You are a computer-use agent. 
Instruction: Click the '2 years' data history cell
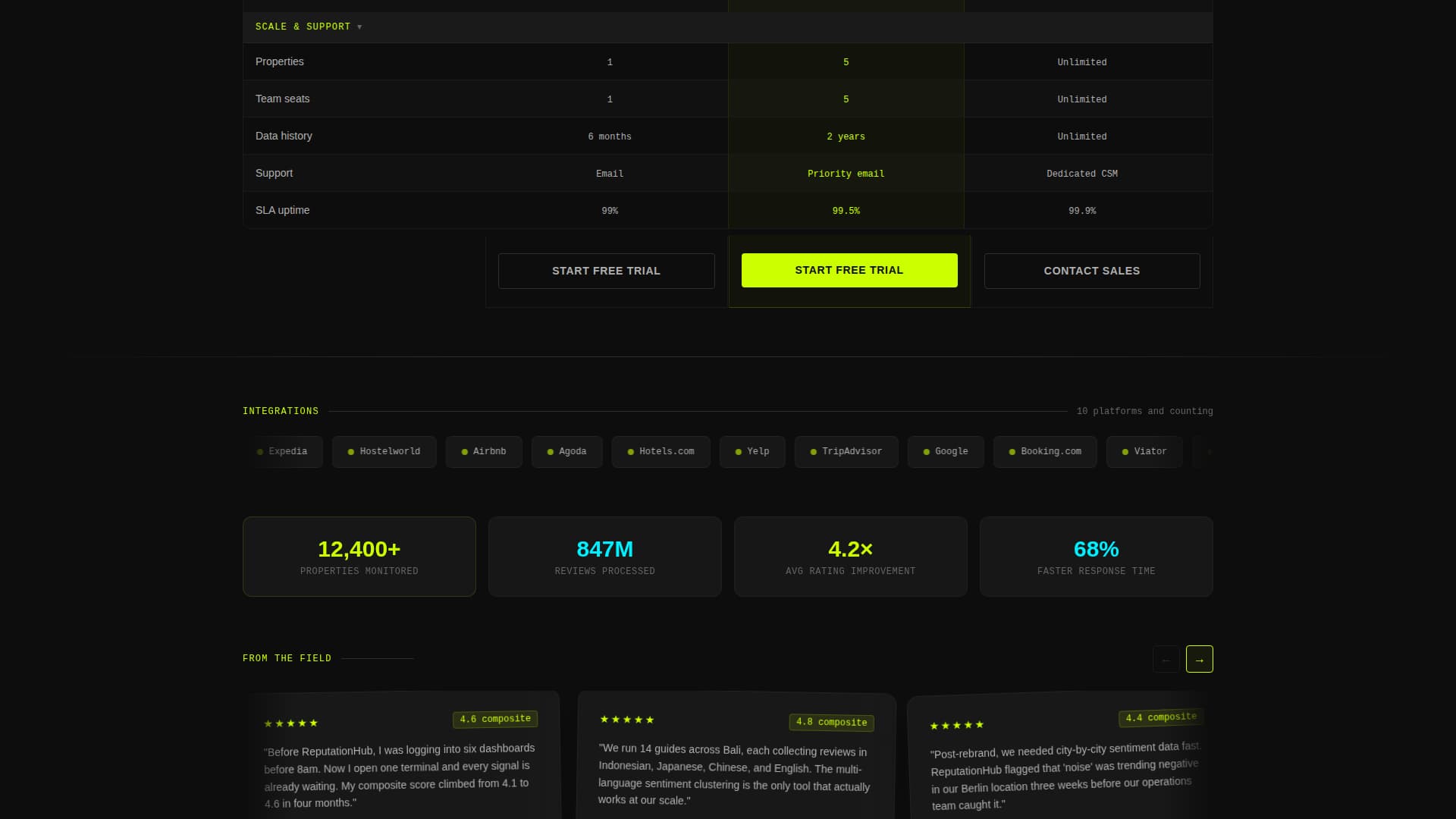(x=846, y=136)
